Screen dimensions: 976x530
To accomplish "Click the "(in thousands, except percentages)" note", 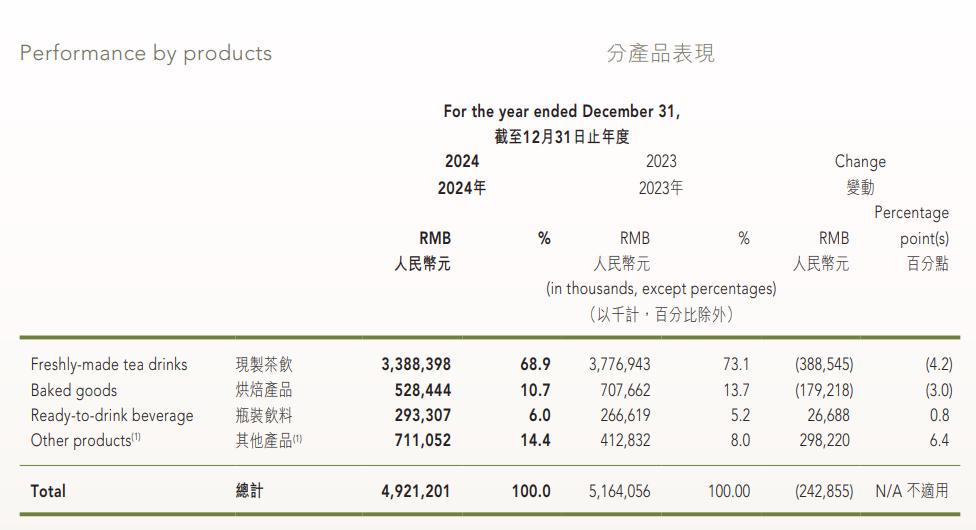I will (661, 288).
